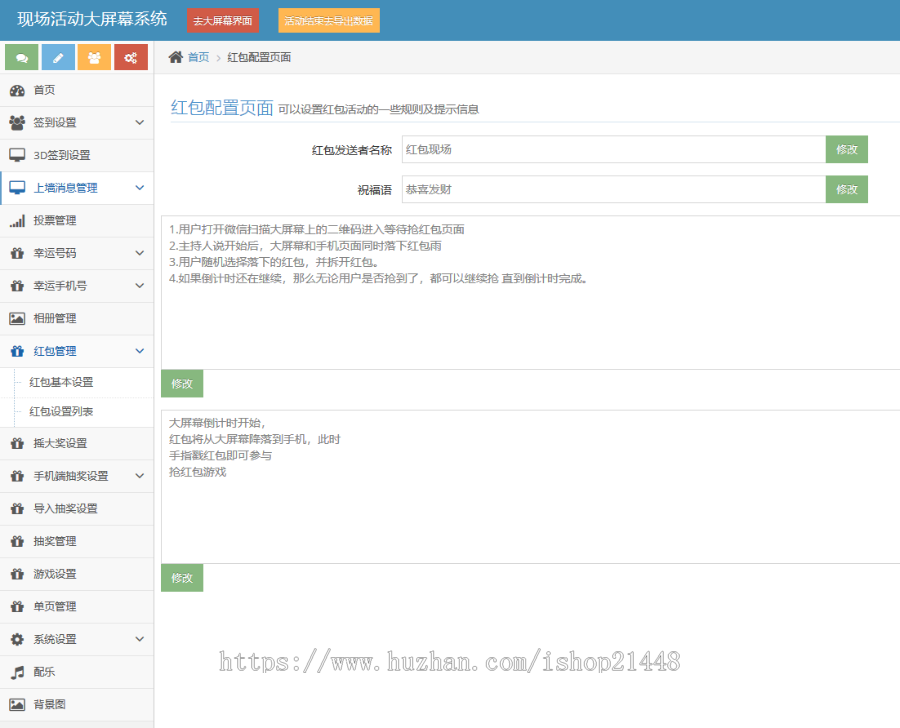Open 单页管理 in the sidebar
Image resolution: width=900 pixels, height=728 pixels.
77,607
